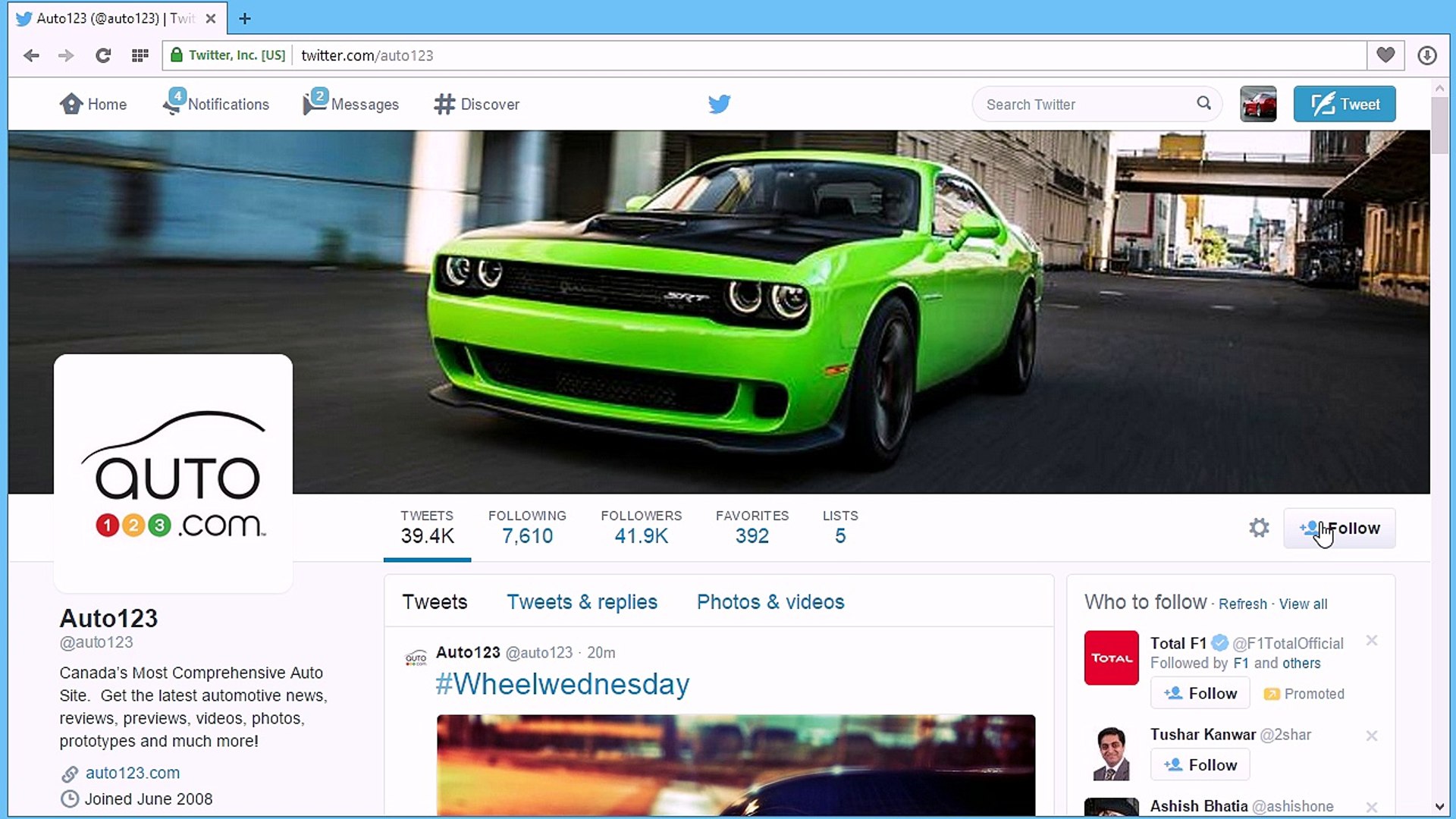Click the Twitter bird logo
Viewport: 1456px width, 819px height.
(720, 104)
